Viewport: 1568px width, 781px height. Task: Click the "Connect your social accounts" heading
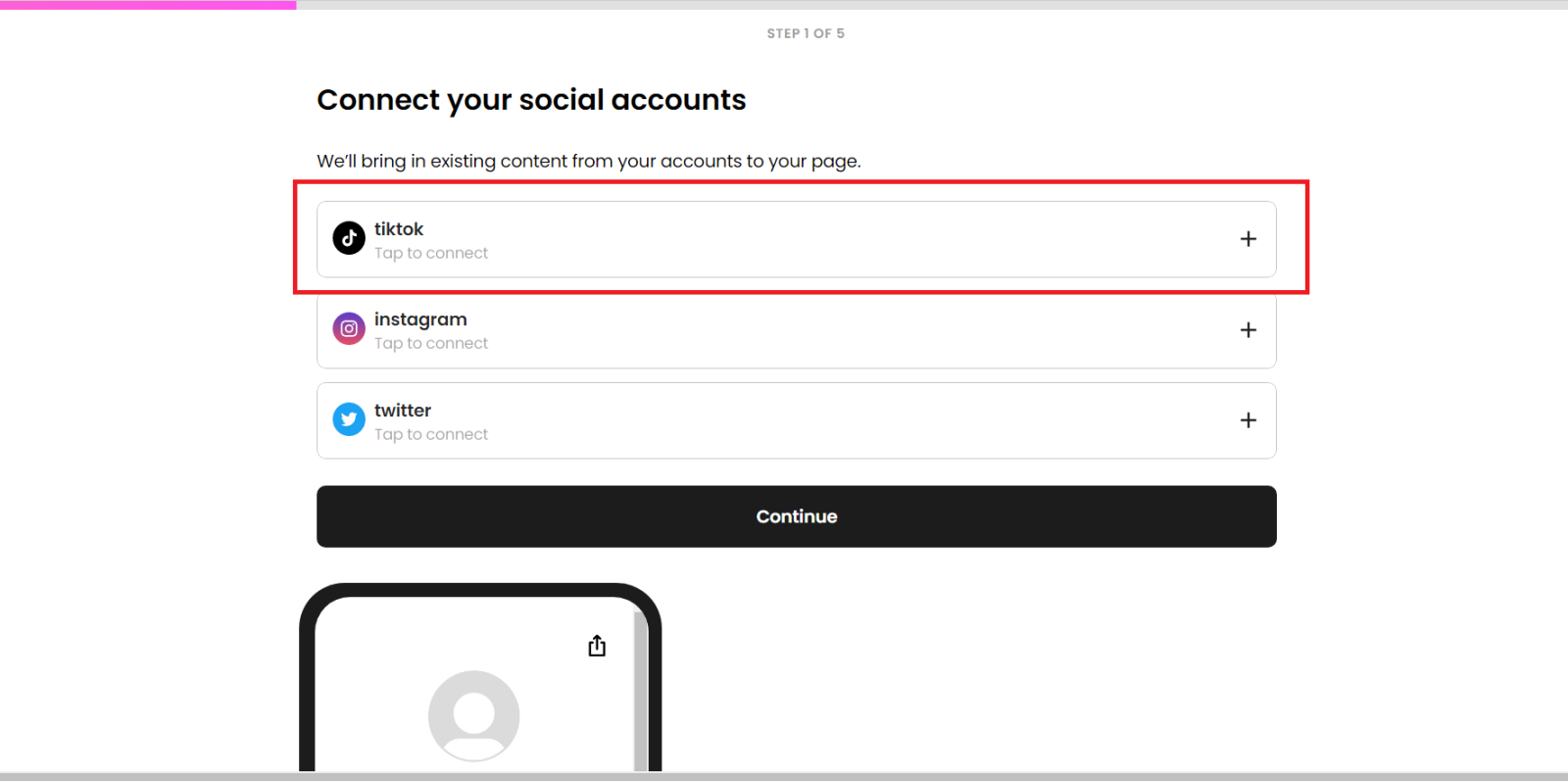coord(531,100)
